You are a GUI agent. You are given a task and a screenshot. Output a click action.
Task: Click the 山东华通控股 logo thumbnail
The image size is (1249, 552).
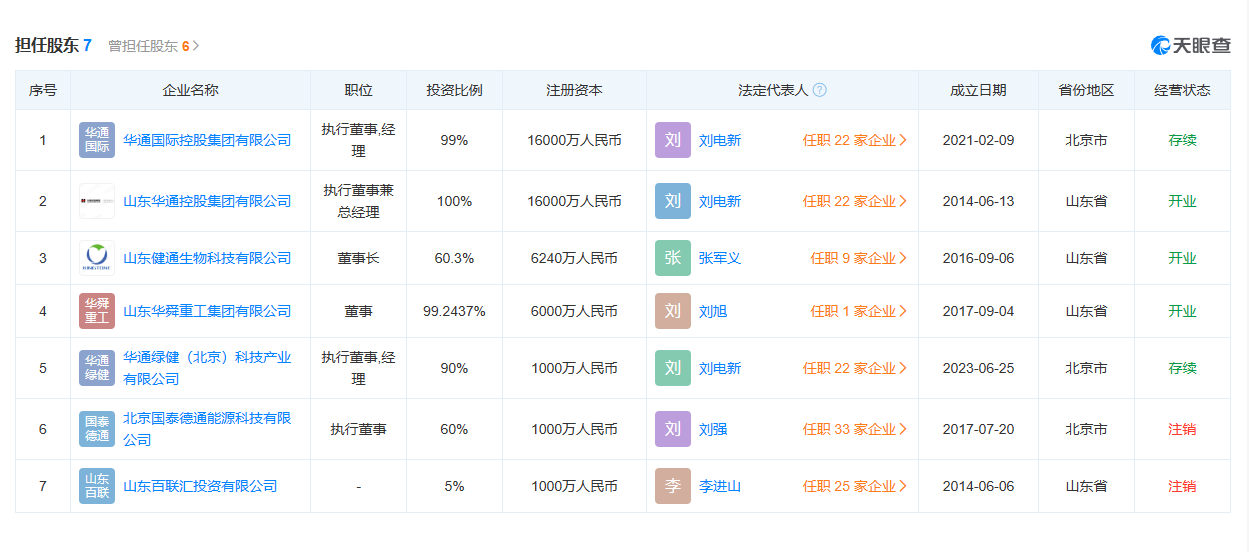tap(97, 201)
